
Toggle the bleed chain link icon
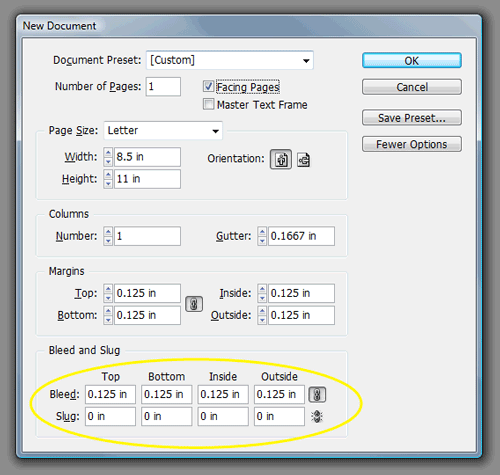click(317, 395)
